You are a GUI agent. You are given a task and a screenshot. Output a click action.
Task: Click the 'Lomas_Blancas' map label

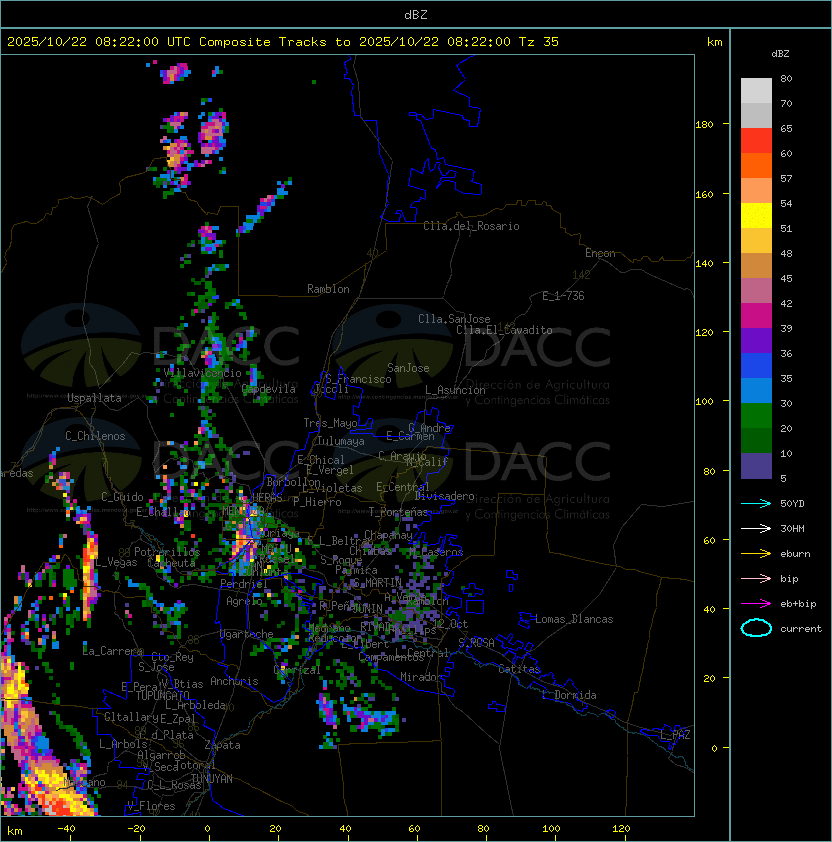click(574, 619)
